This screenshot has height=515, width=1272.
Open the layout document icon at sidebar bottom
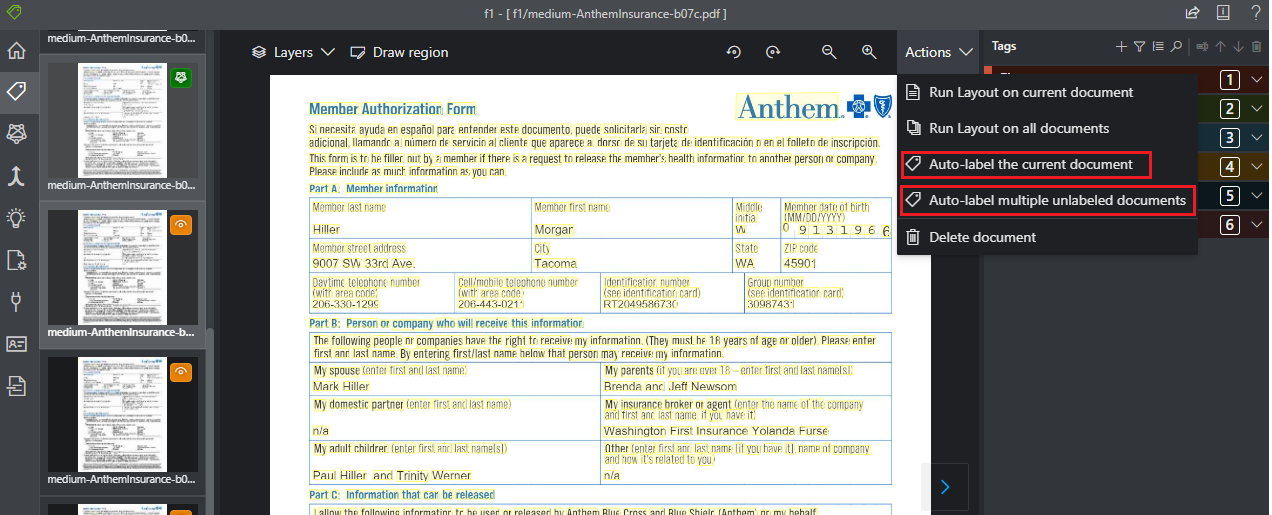(16, 385)
